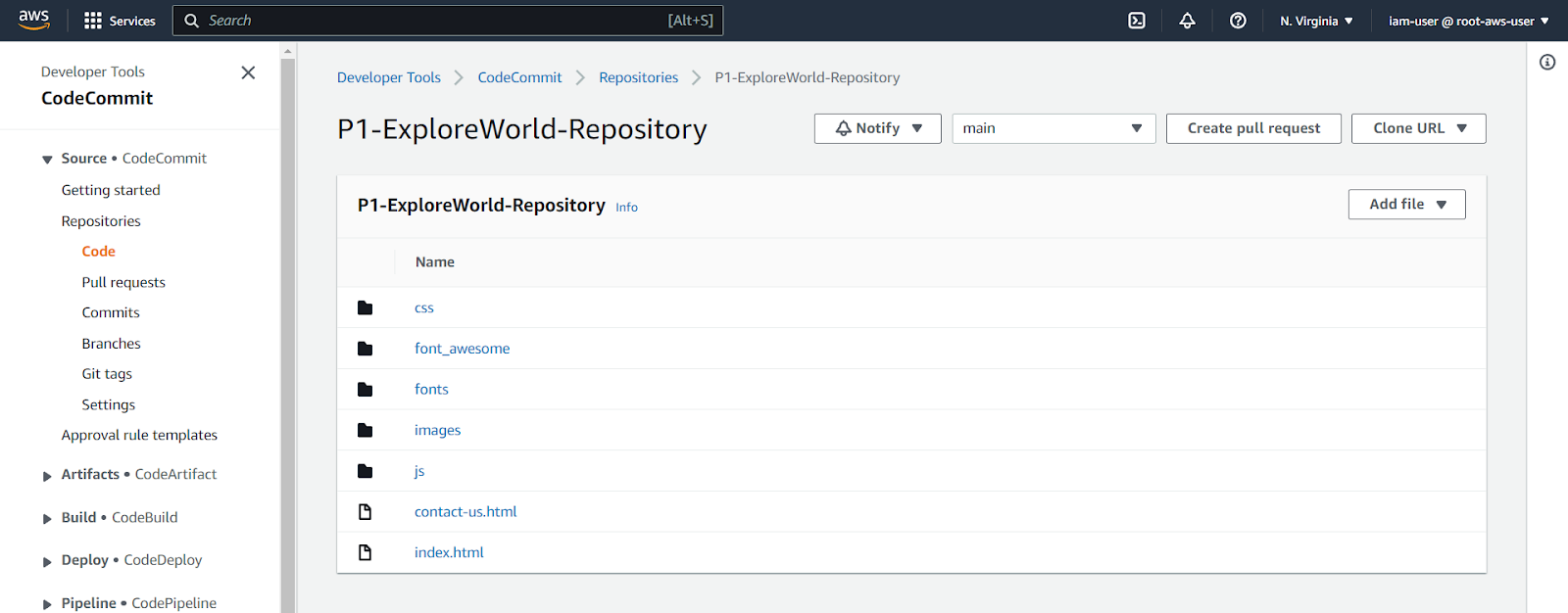Click the images folder icon
Screen dimensions: 1568x613
tap(365, 430)
